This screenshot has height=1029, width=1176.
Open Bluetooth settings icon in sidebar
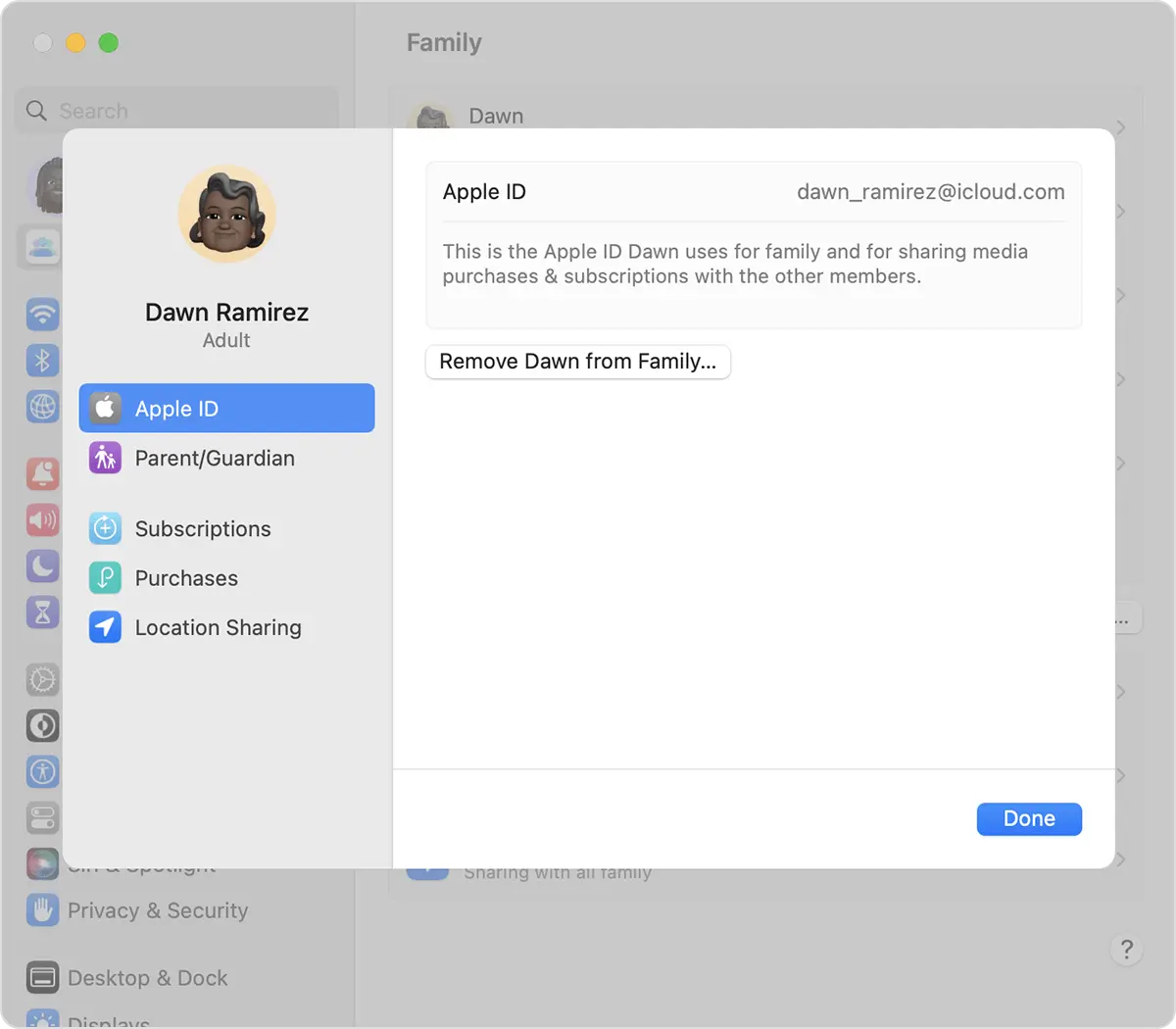[x=42, y=361]
